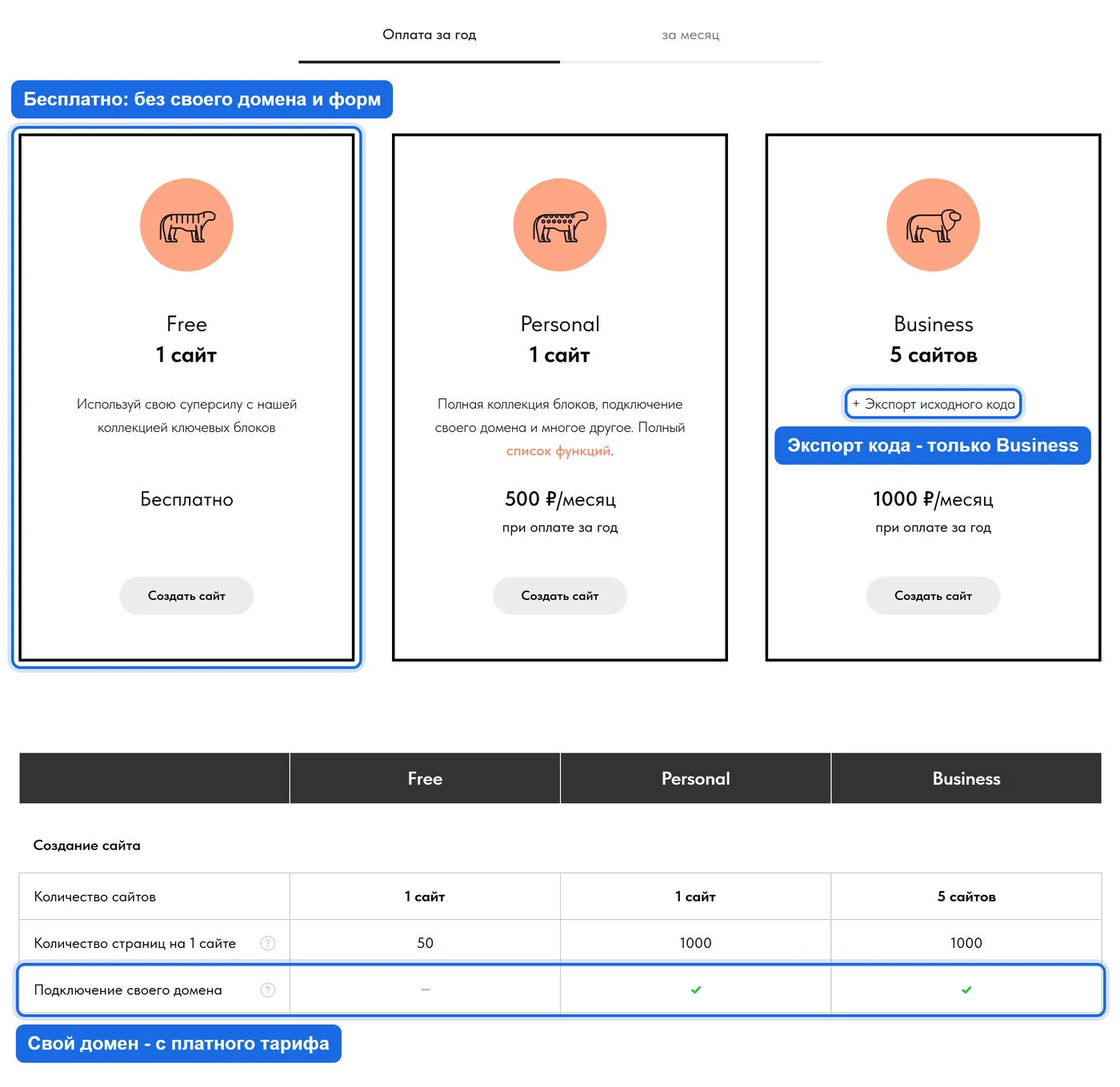Click the Free column header in the comparison table
Viewport: 1120px width, 1087px height.
click(x=425, y=778)
